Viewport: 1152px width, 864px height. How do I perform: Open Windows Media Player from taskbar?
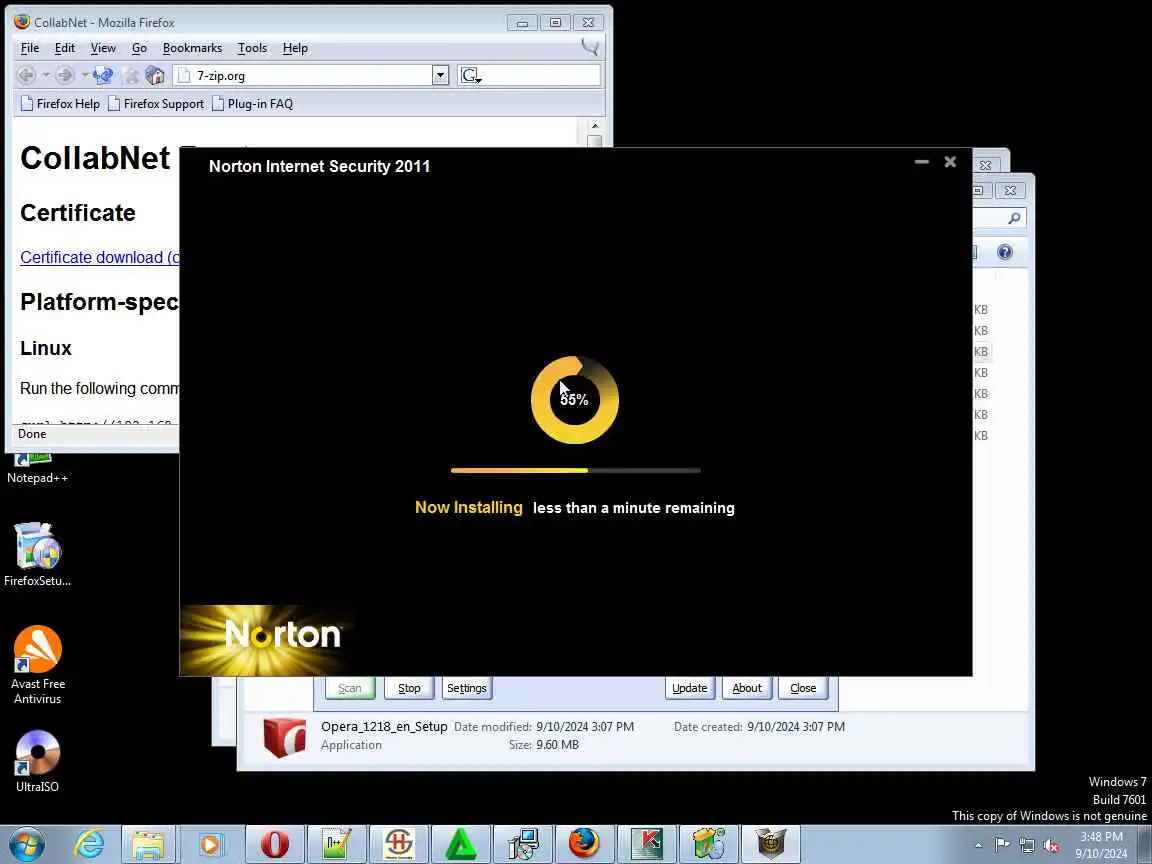(x=209, y=844)
